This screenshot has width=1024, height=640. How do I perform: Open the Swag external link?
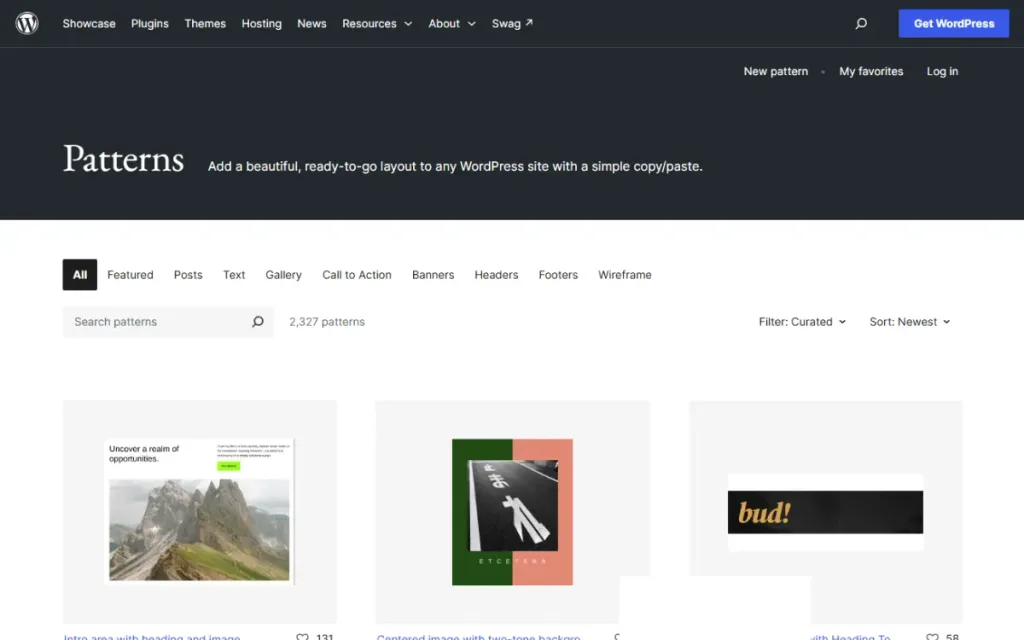[x=513, y=24]
